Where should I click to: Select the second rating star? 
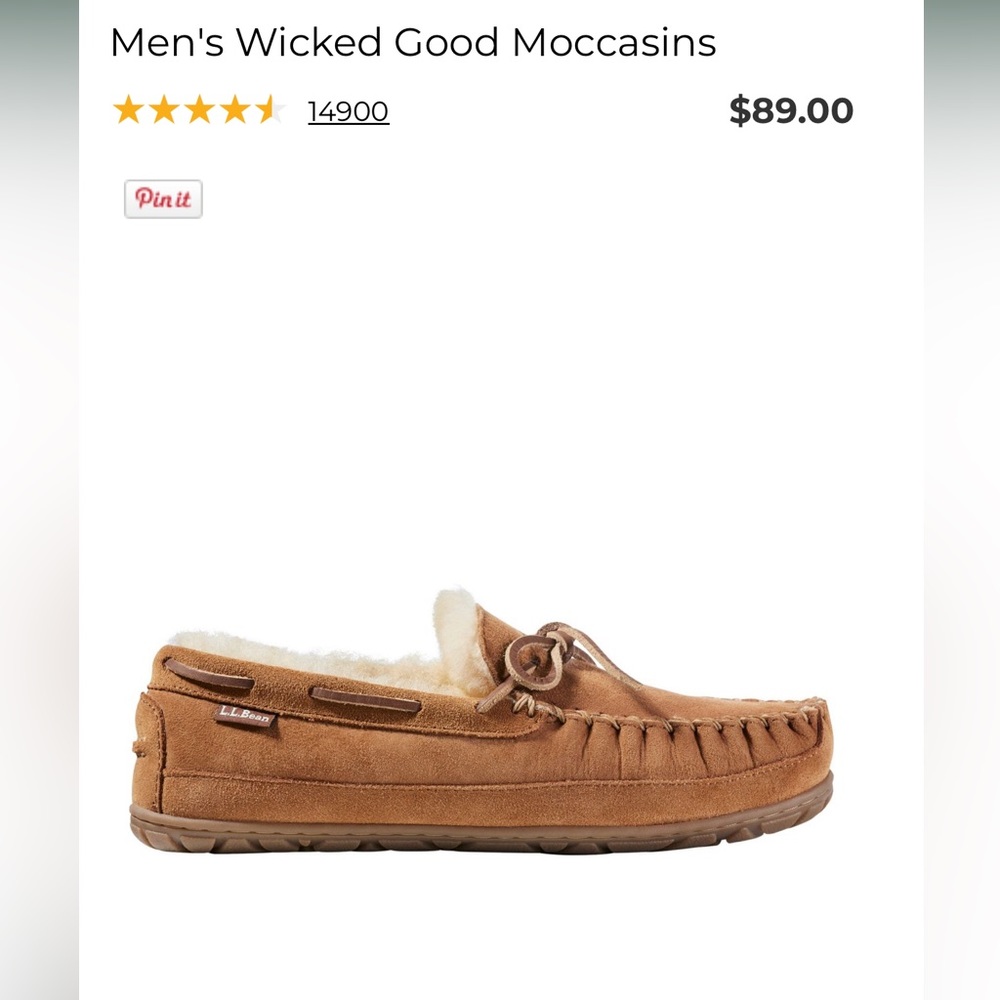click(167, 110)
